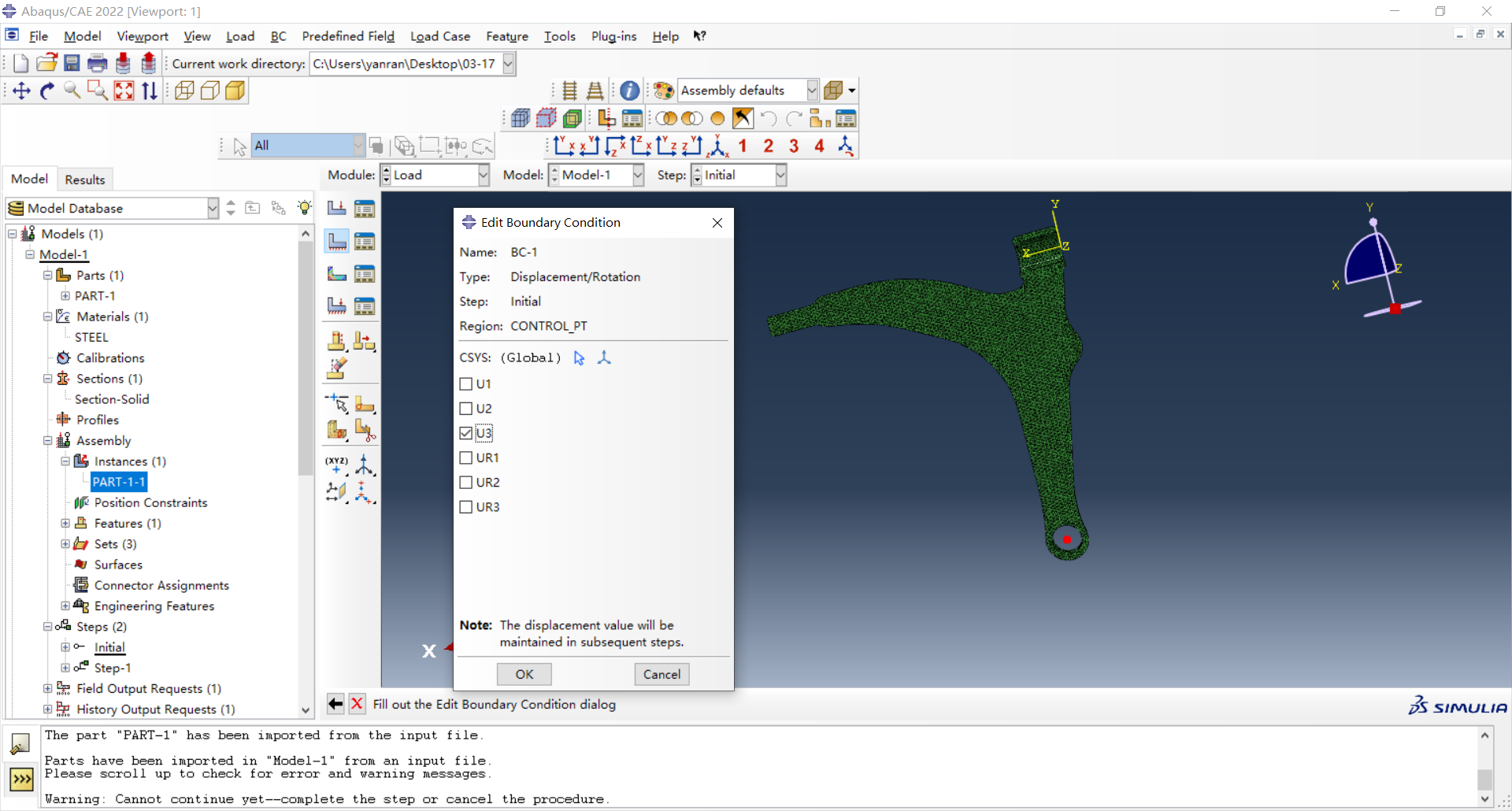Expand the PART-1 tree node

click(x=65, y=296)
